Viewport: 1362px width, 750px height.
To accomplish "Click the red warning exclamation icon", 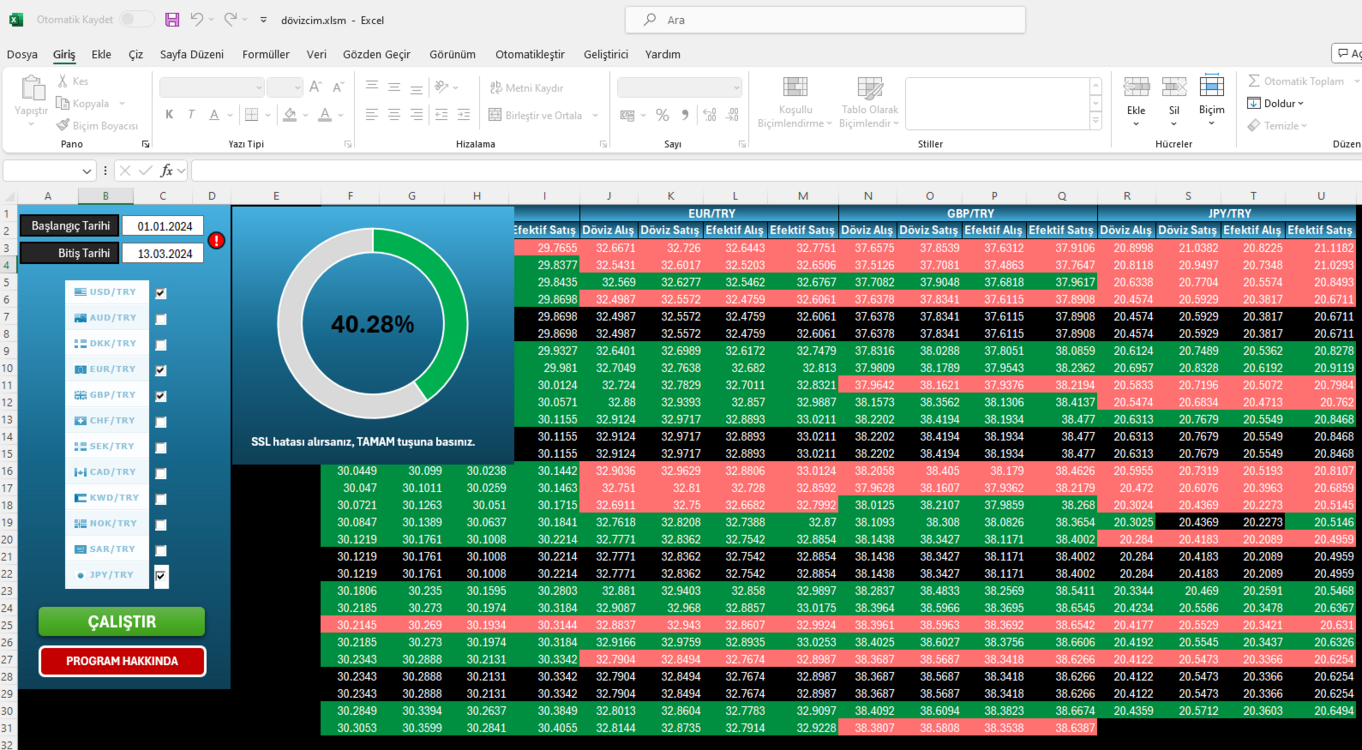I will pyautogui.click(x=217, y=240).
